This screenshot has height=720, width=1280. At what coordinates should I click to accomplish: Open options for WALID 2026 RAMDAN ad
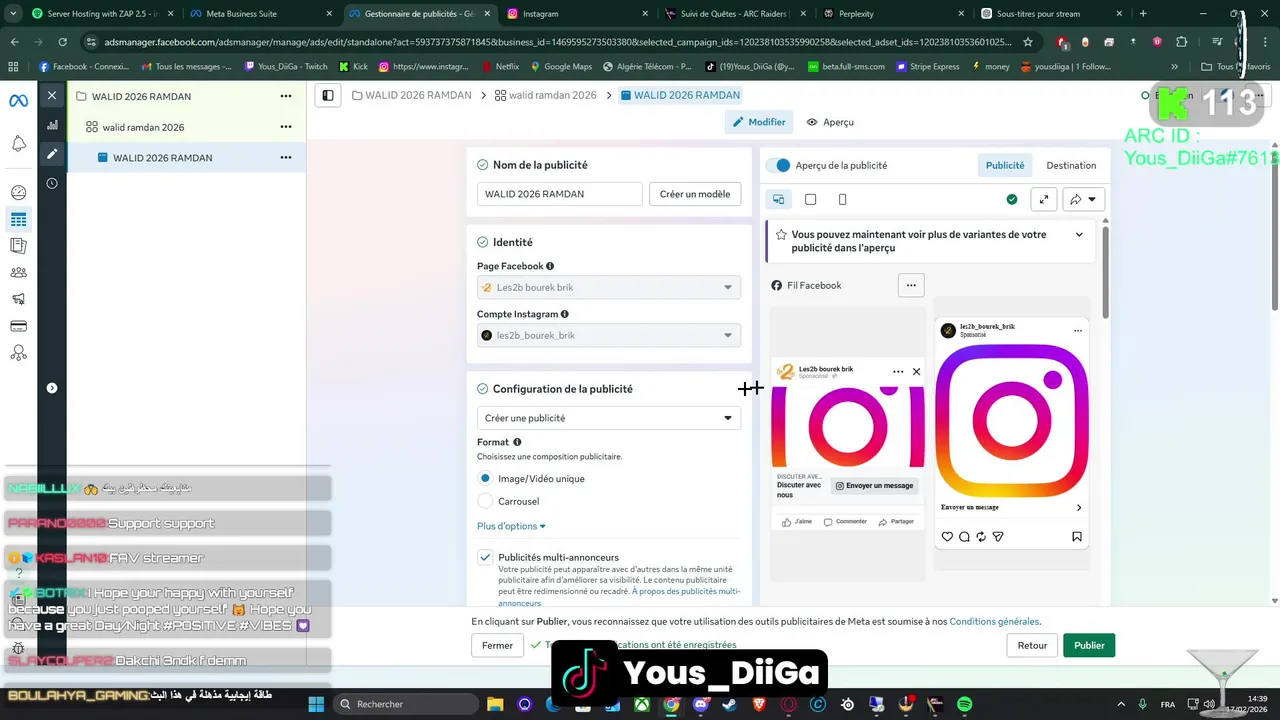tap(286, 158)
